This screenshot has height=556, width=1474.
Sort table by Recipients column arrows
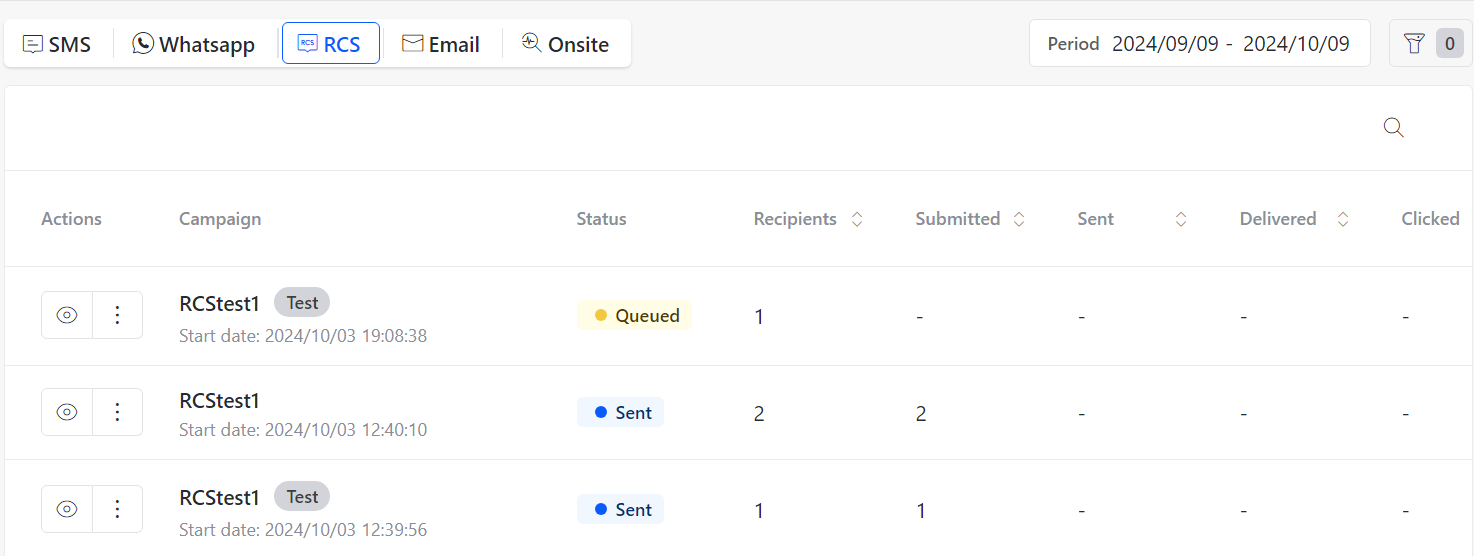click(857, 219)
